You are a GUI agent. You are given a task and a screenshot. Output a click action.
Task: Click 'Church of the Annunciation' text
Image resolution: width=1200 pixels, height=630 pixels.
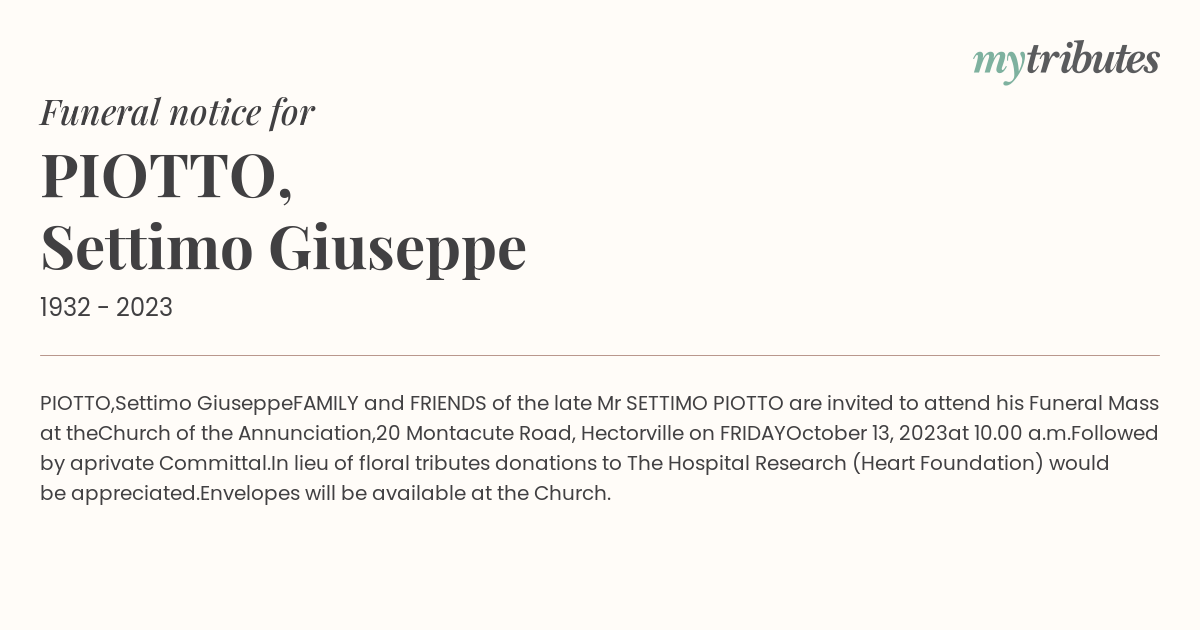tap(236, 434)
